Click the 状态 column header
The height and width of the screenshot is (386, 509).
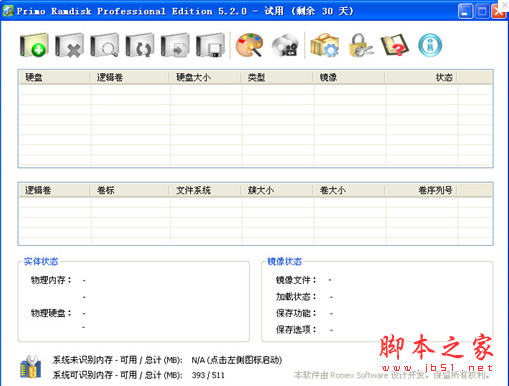(x=421, y=77)
